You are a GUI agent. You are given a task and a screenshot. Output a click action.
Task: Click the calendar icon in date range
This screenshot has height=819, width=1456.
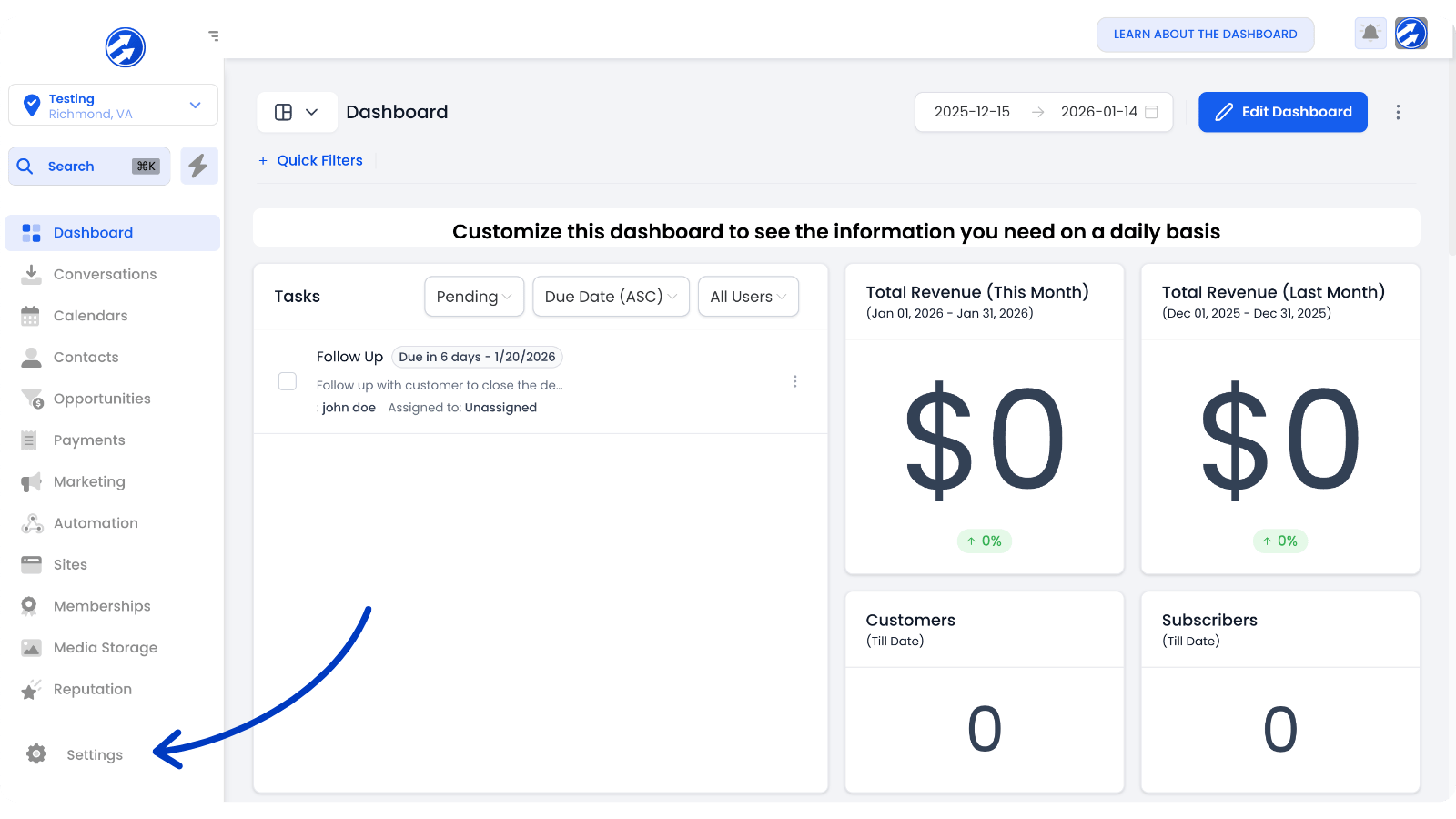(1151, 112)
